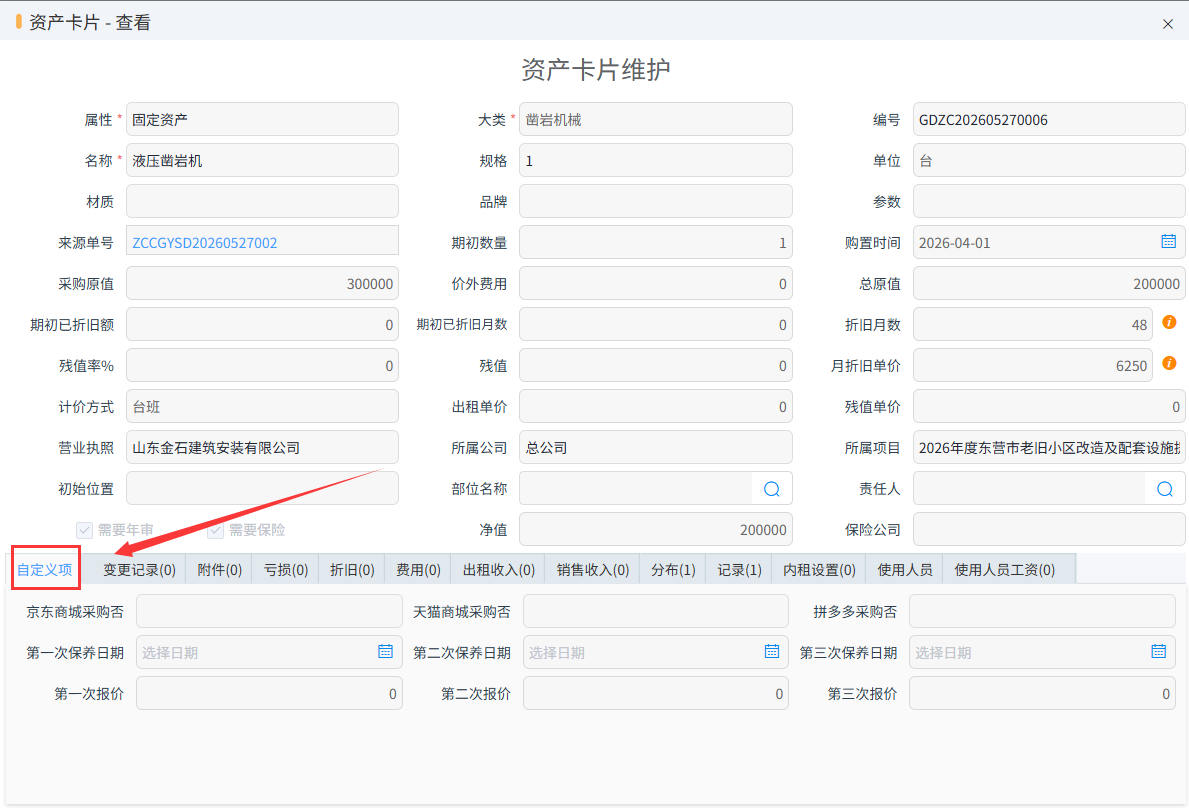Switch to the 自定义项 tab
This screenshot has width=1189, height=808.
[x=45, y=569]
